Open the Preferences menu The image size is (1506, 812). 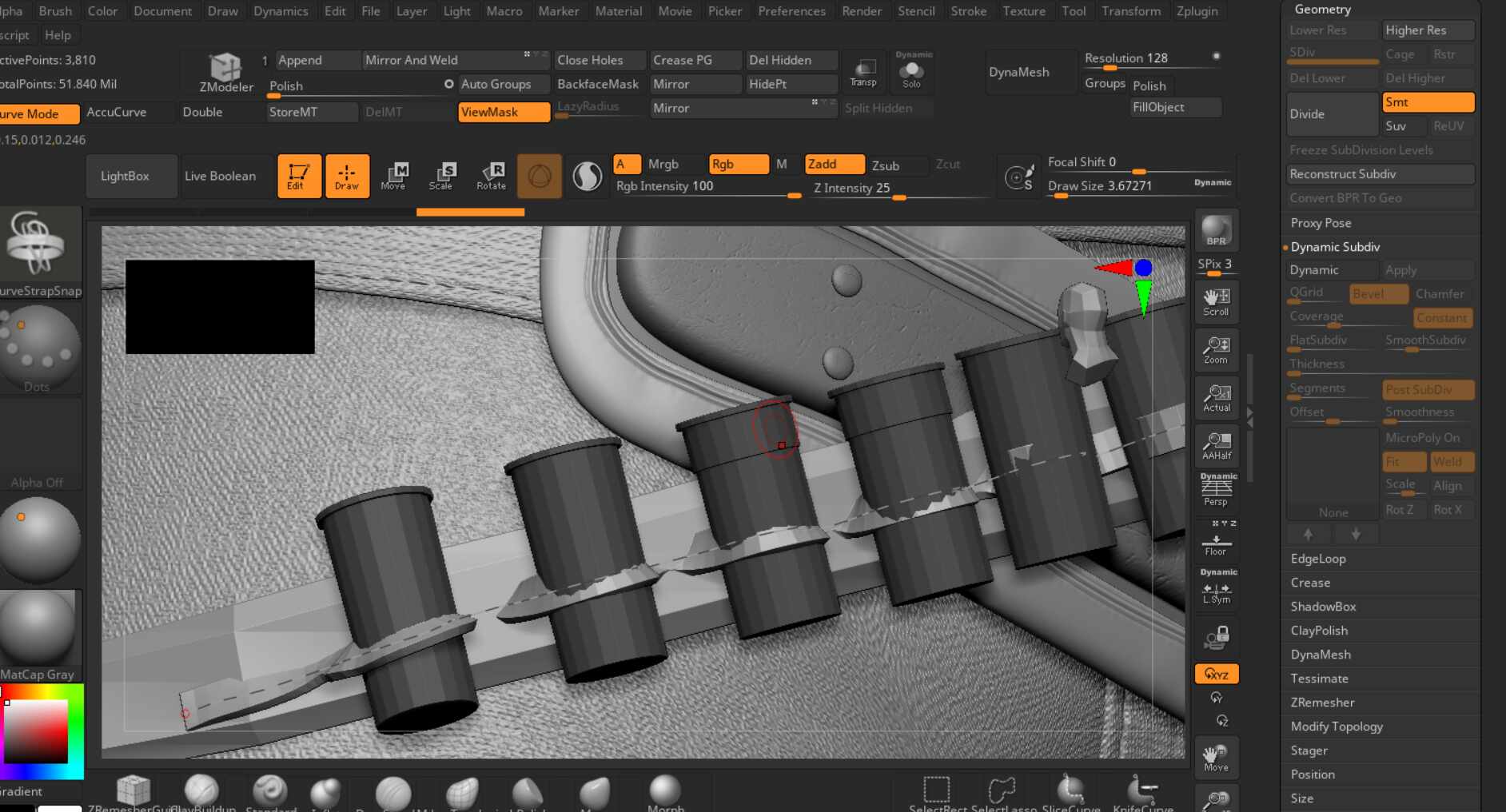791,11
